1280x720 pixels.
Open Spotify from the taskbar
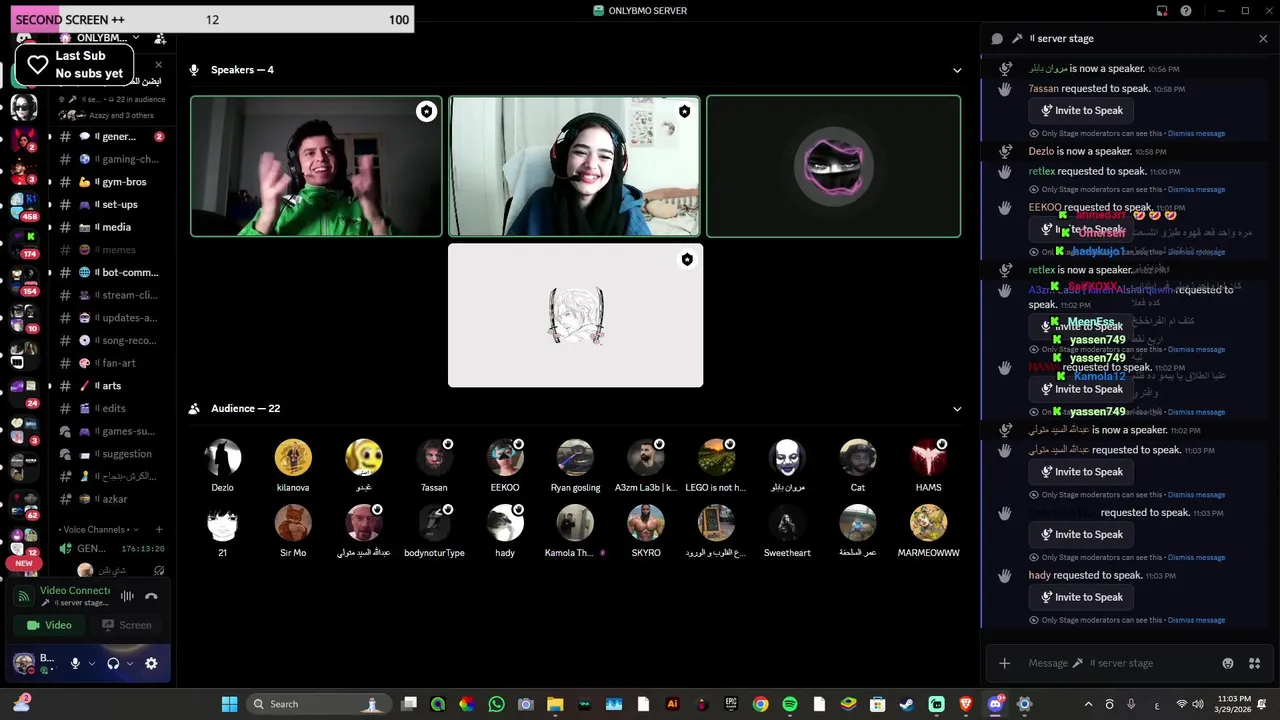(x=790, y=704)
